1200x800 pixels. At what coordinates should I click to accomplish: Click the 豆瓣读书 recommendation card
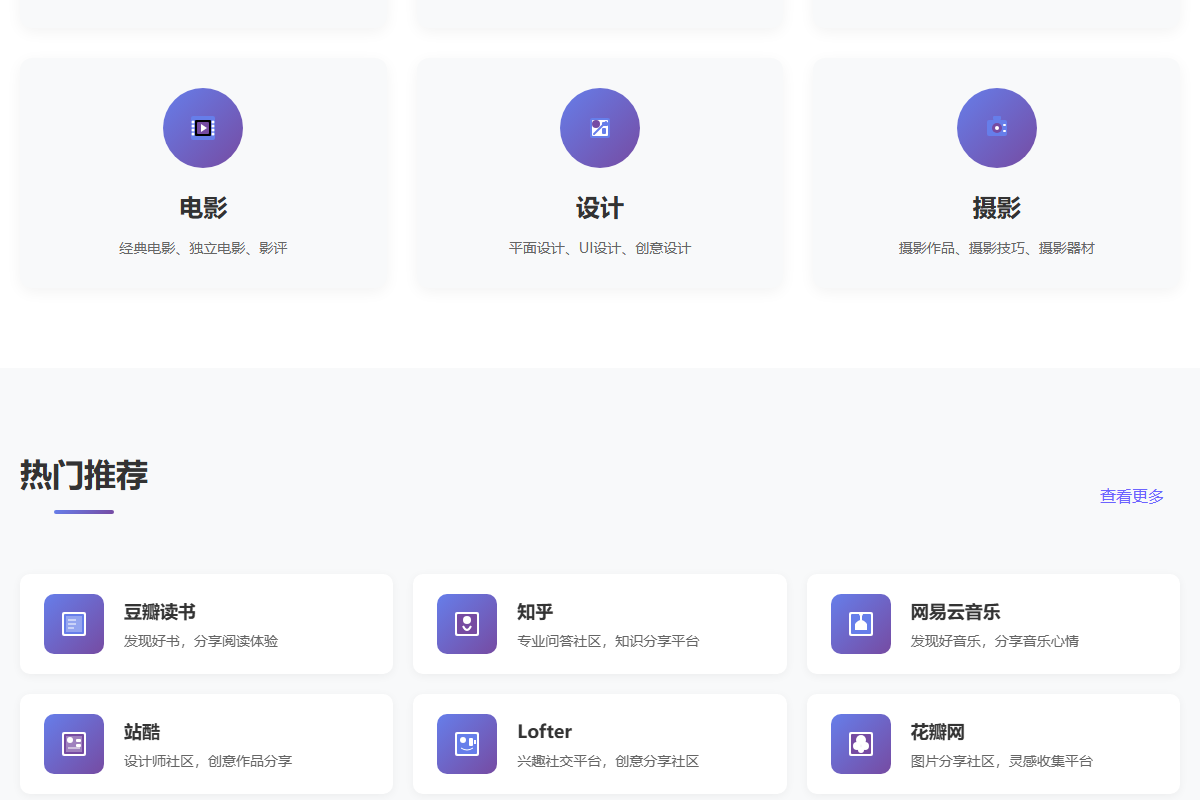(x=206, y=623)
